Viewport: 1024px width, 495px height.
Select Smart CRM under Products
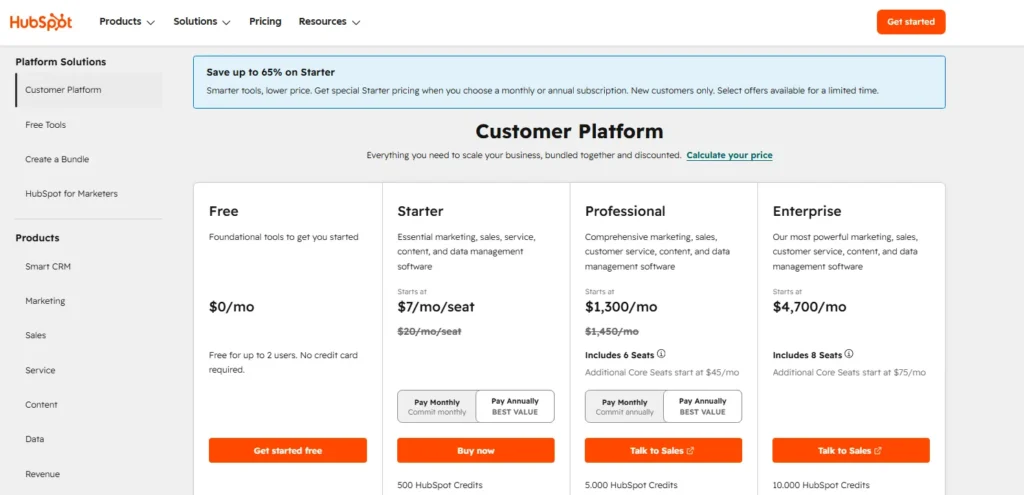point(48,266)
